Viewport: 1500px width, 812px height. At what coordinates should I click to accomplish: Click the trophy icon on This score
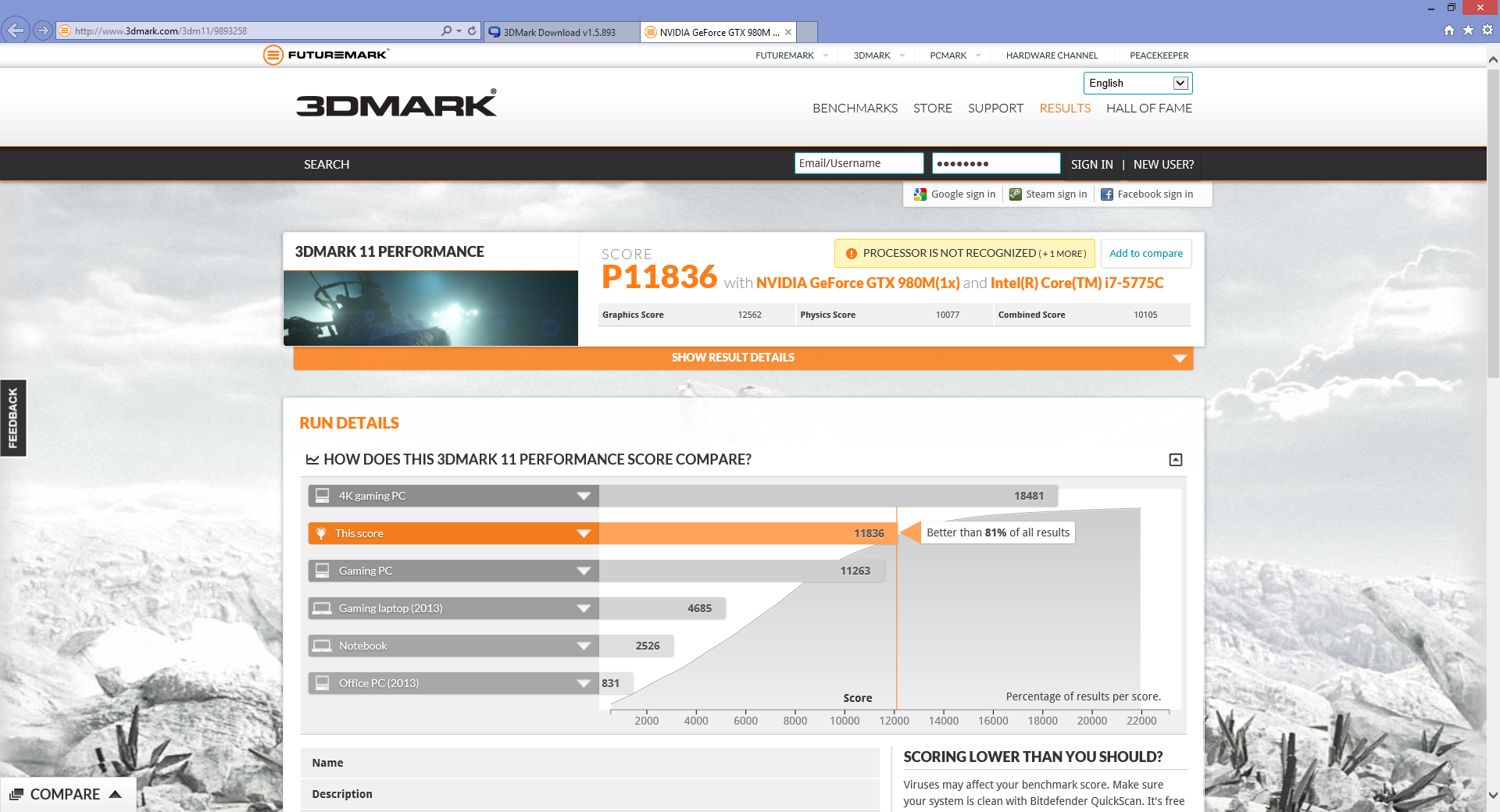(321, 533)
